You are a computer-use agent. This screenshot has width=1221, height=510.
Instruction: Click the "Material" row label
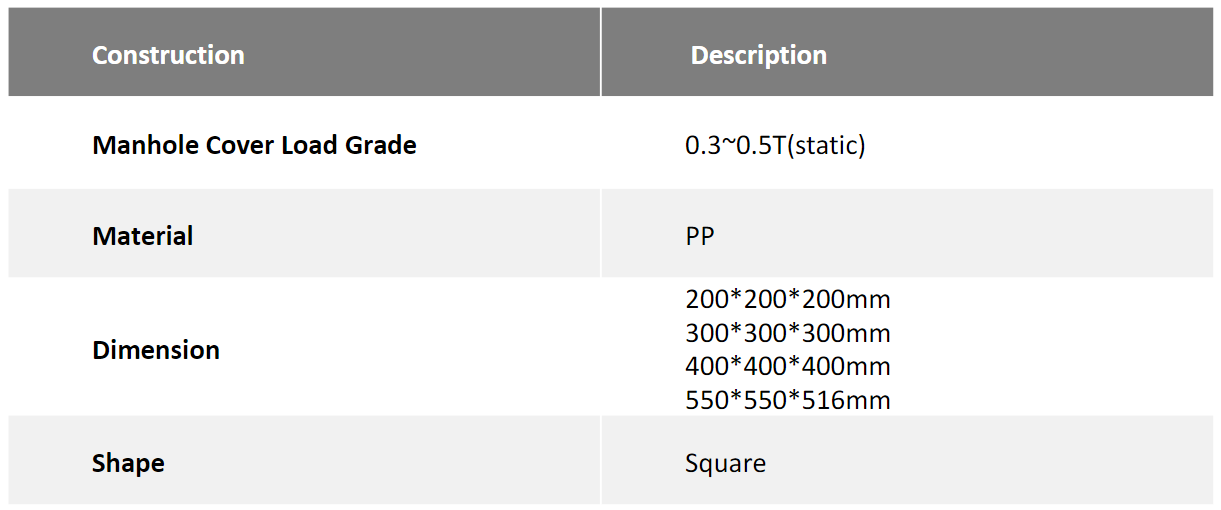tap(143, 236)
